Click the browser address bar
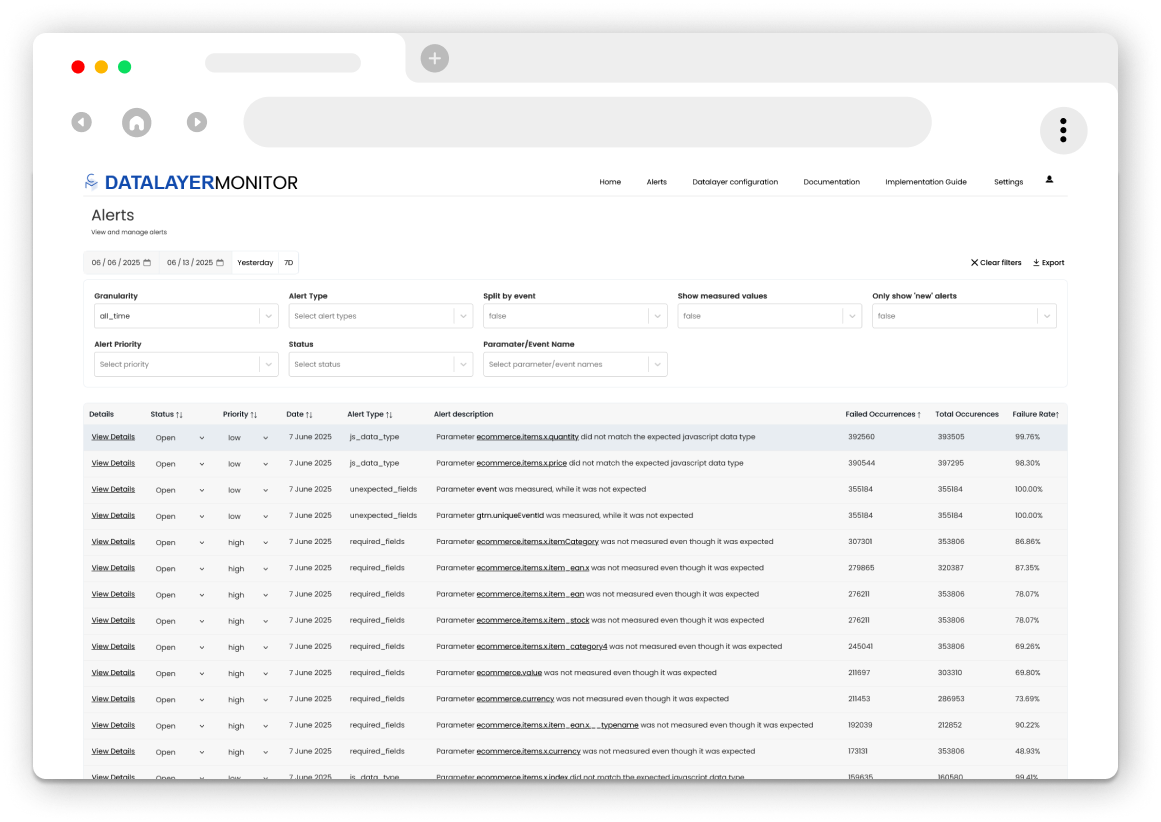This screenshot has width=1161, height=822. point(587,122)
